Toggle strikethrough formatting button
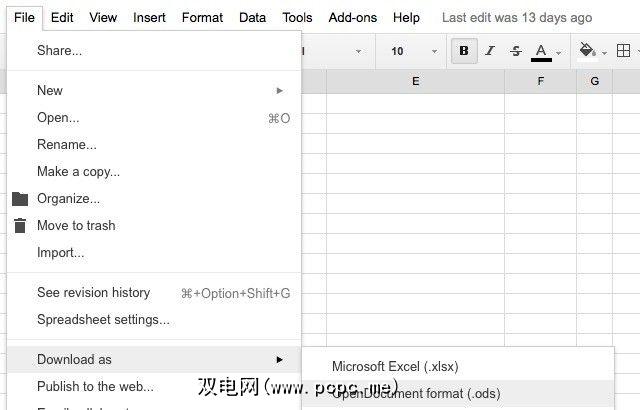This screenshot has height=410, width=640. tap(516, 51)
